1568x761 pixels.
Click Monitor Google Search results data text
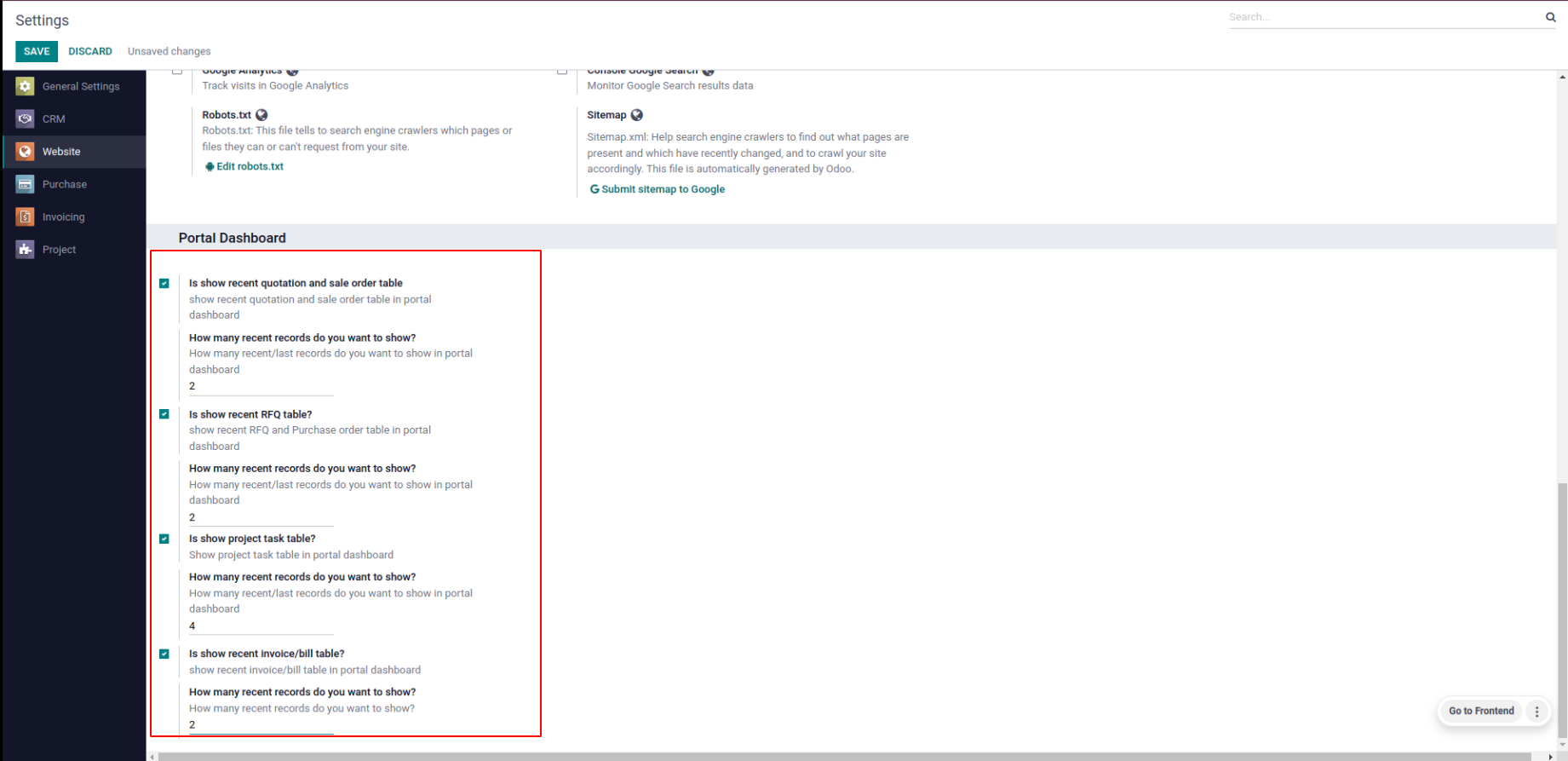[x=670, y=86]
